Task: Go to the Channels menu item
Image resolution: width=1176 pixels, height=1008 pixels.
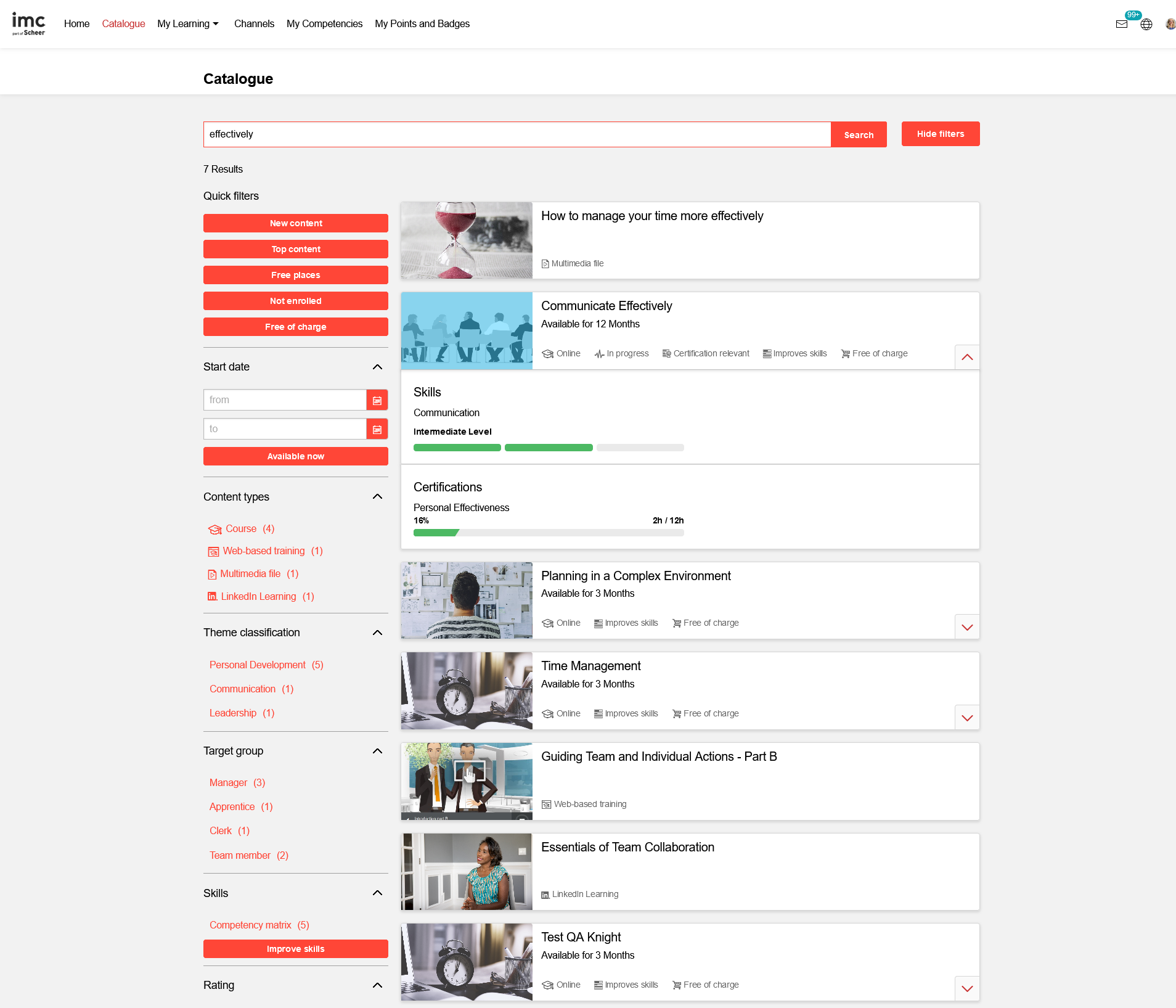Action: click(254, 24)
